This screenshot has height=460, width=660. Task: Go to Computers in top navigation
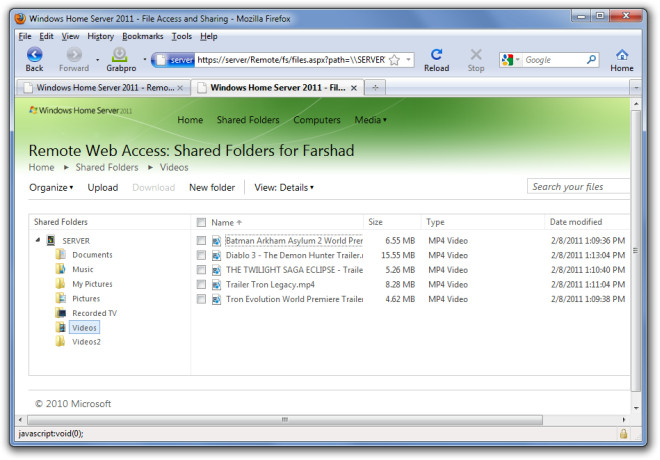coord(317,120)
